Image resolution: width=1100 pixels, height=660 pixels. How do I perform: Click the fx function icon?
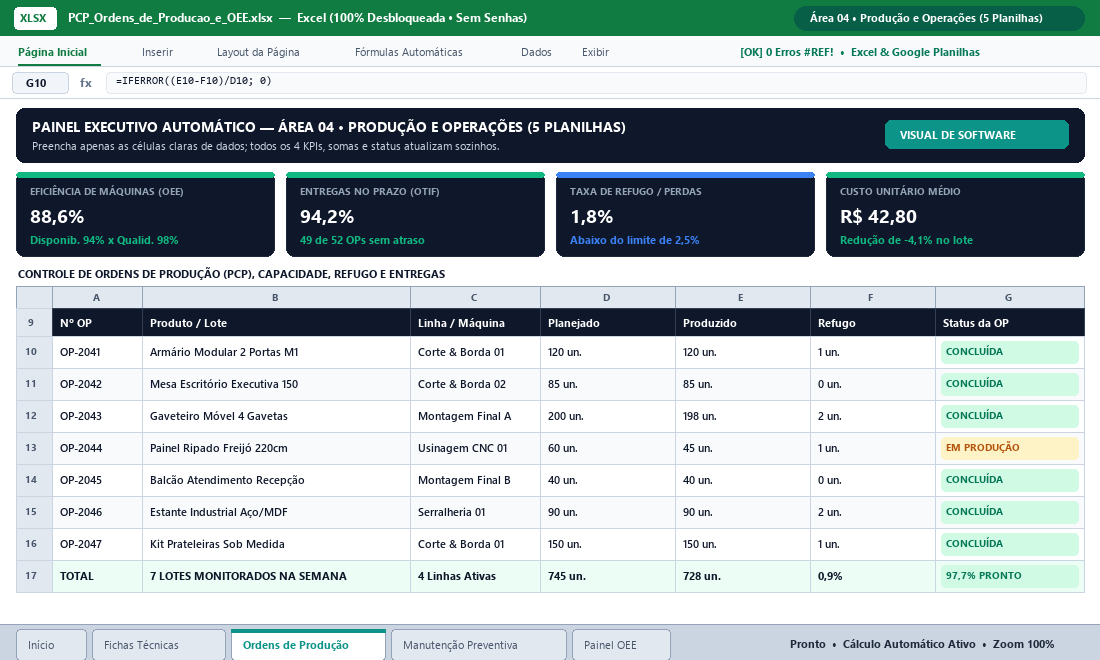[x=86, y=83]
